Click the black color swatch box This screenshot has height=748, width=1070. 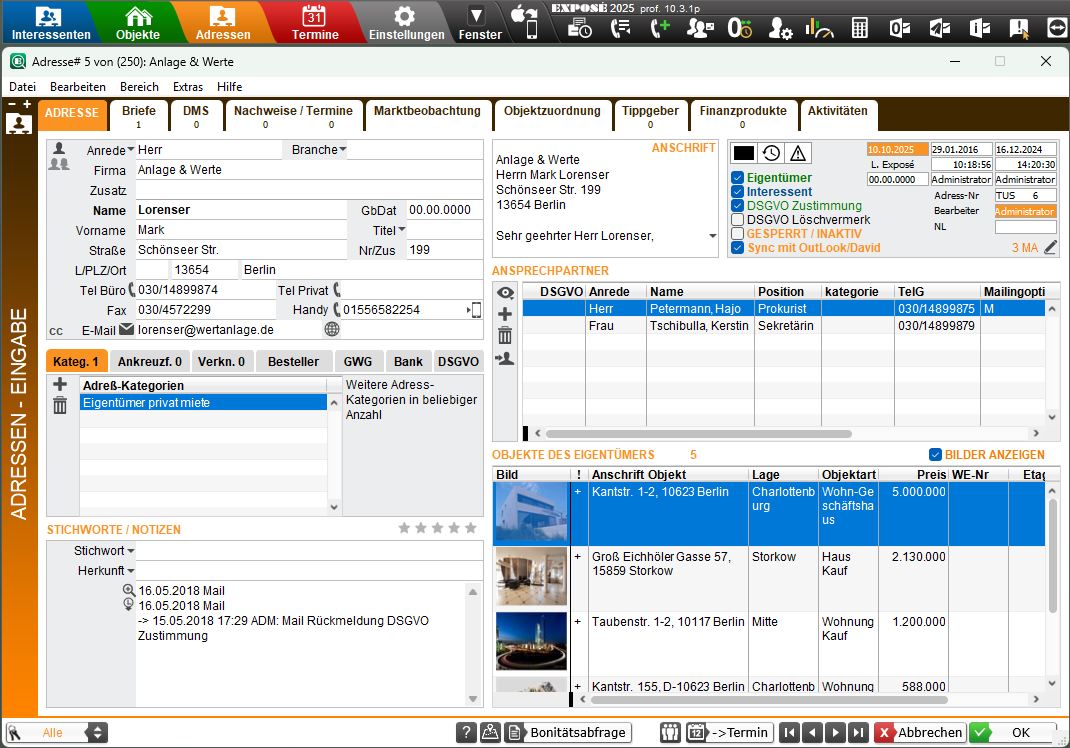click(x=744, y=153)
